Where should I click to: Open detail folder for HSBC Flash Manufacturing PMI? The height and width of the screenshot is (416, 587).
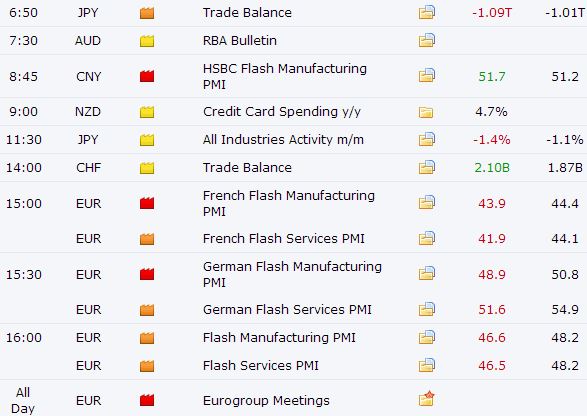tap(426, 76)
